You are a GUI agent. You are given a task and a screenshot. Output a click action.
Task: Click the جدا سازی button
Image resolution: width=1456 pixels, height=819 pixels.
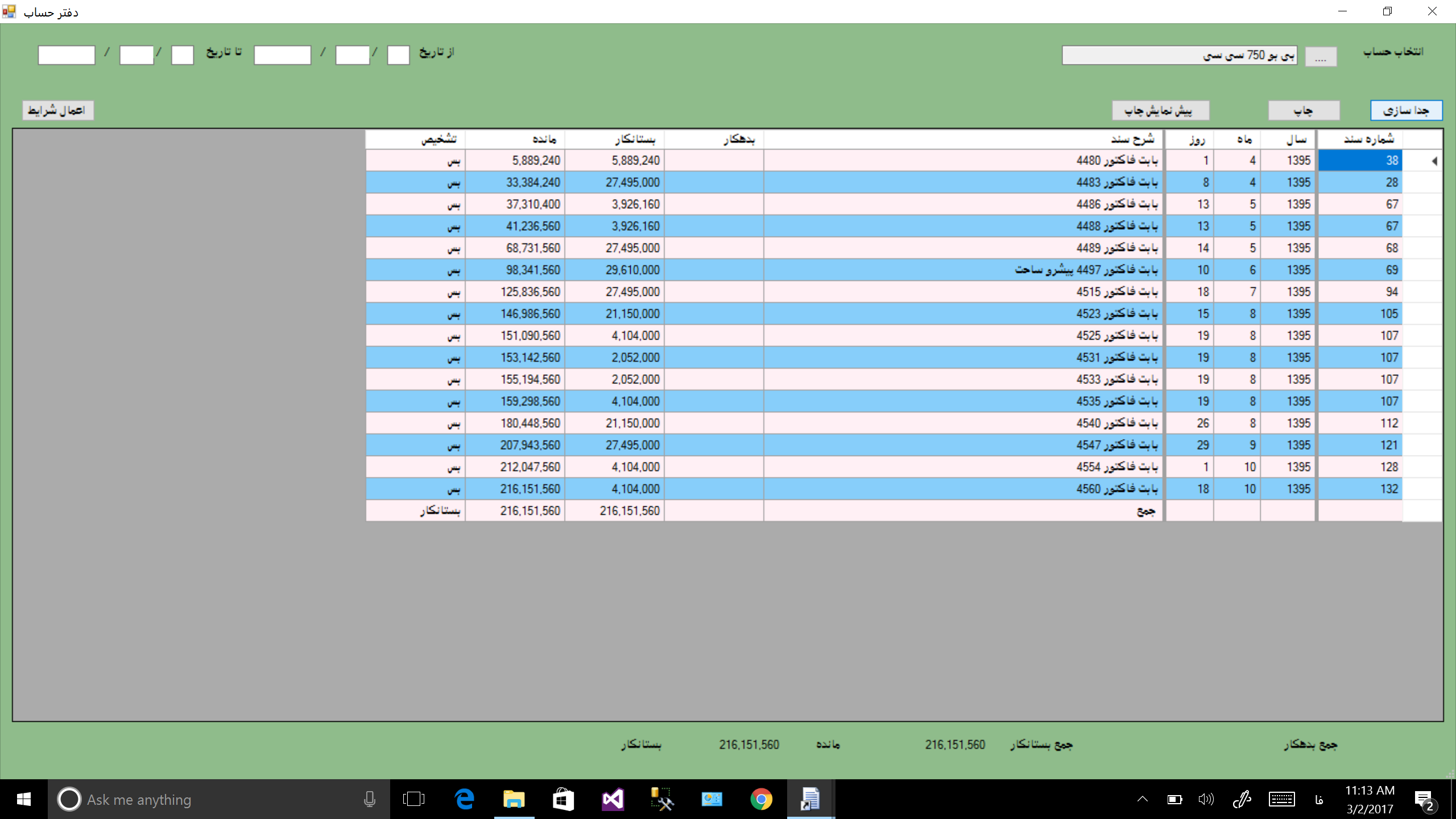(1406, 110)
